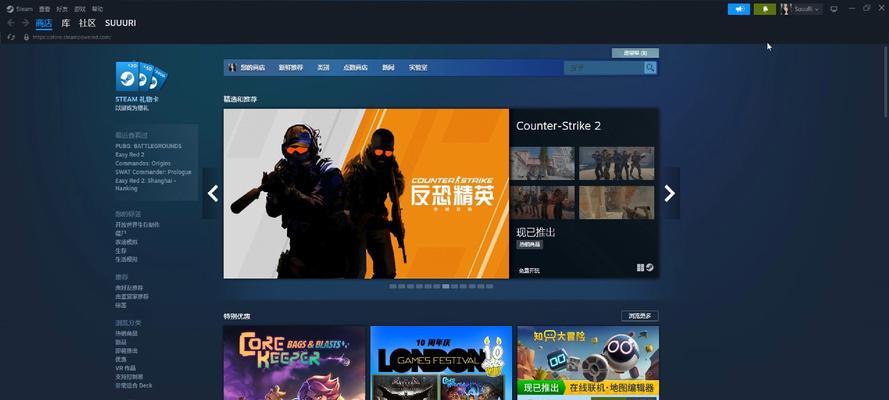
Task: Expand the 您的商店 store menu
Action: (252, 67)
